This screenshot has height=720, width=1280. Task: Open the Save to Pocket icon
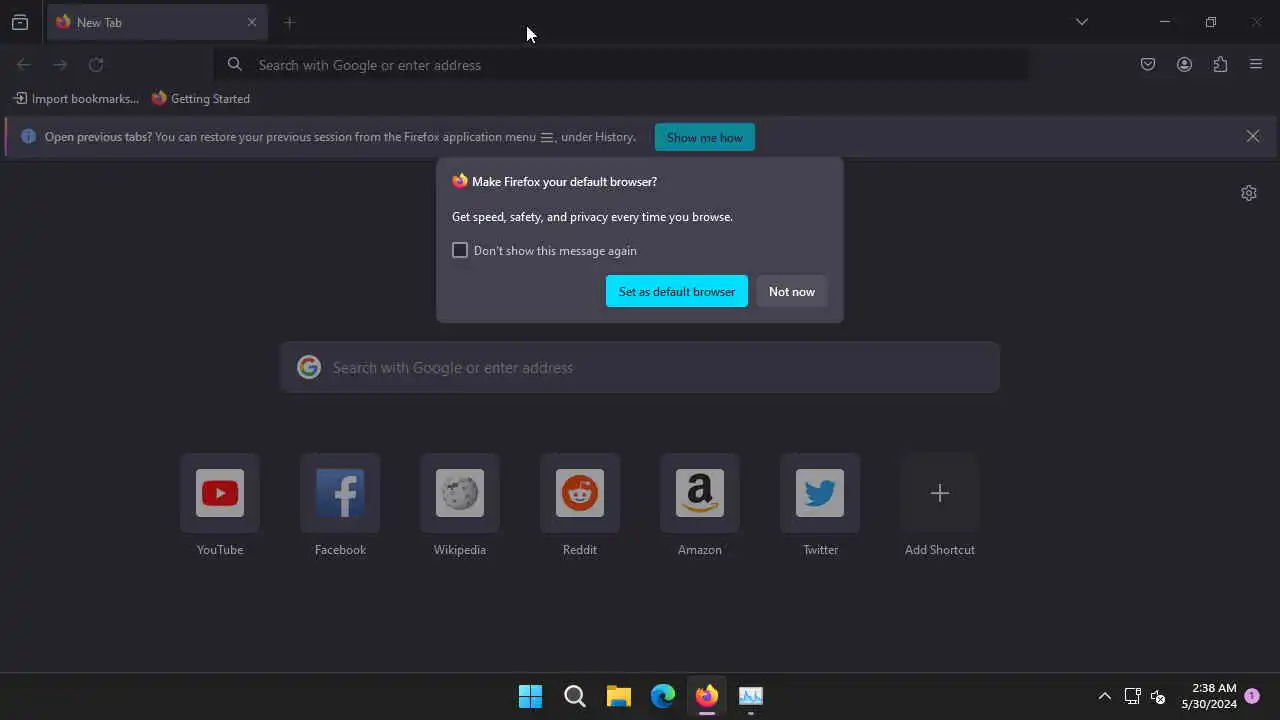[x=1148, y=65]
